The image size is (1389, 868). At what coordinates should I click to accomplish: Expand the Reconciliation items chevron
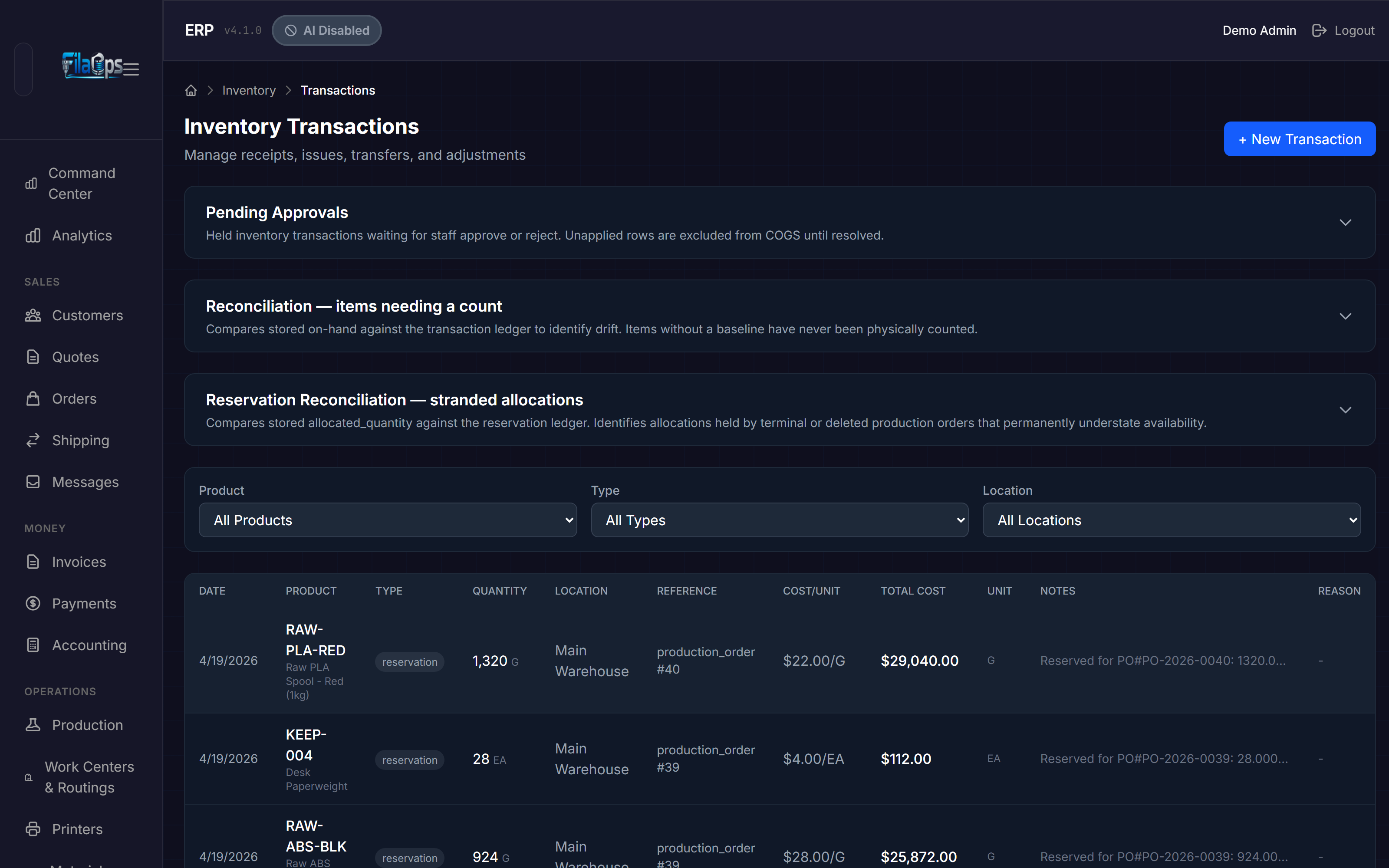(x=1345, y=316)
